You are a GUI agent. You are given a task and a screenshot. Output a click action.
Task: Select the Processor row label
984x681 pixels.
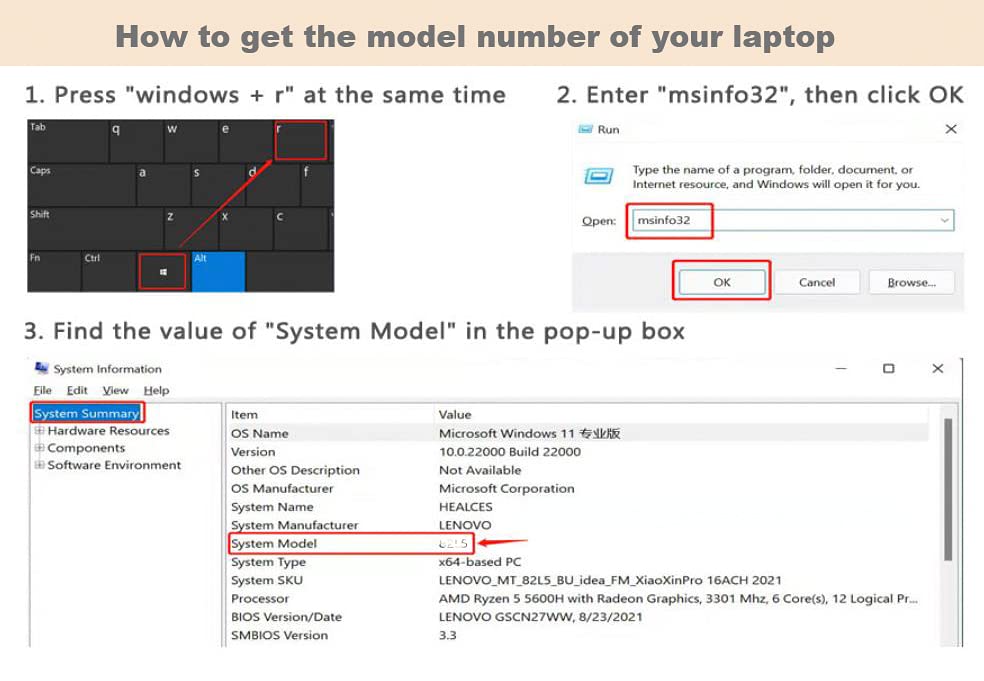(260, 598)
